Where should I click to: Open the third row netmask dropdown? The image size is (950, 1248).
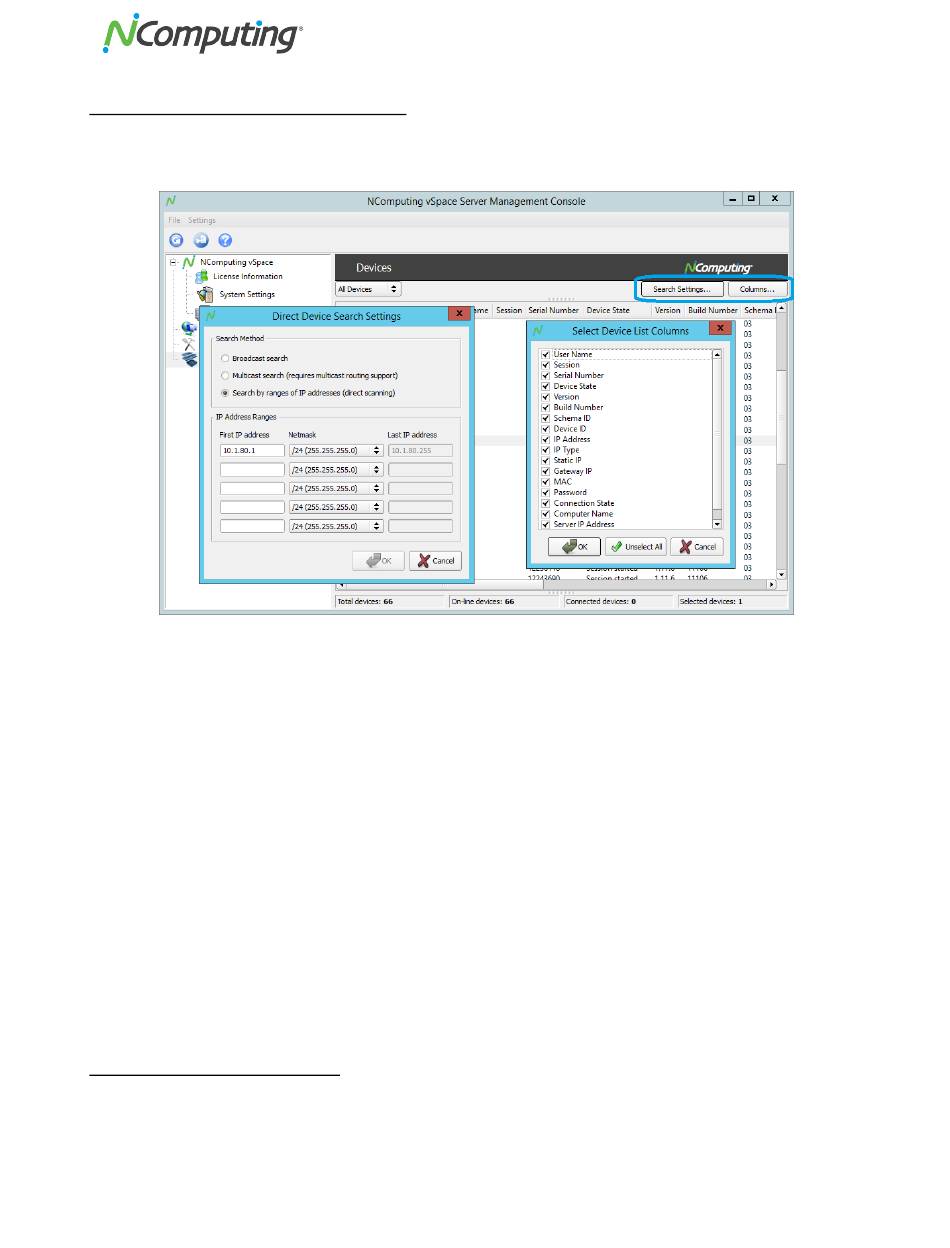coord(336,488)
